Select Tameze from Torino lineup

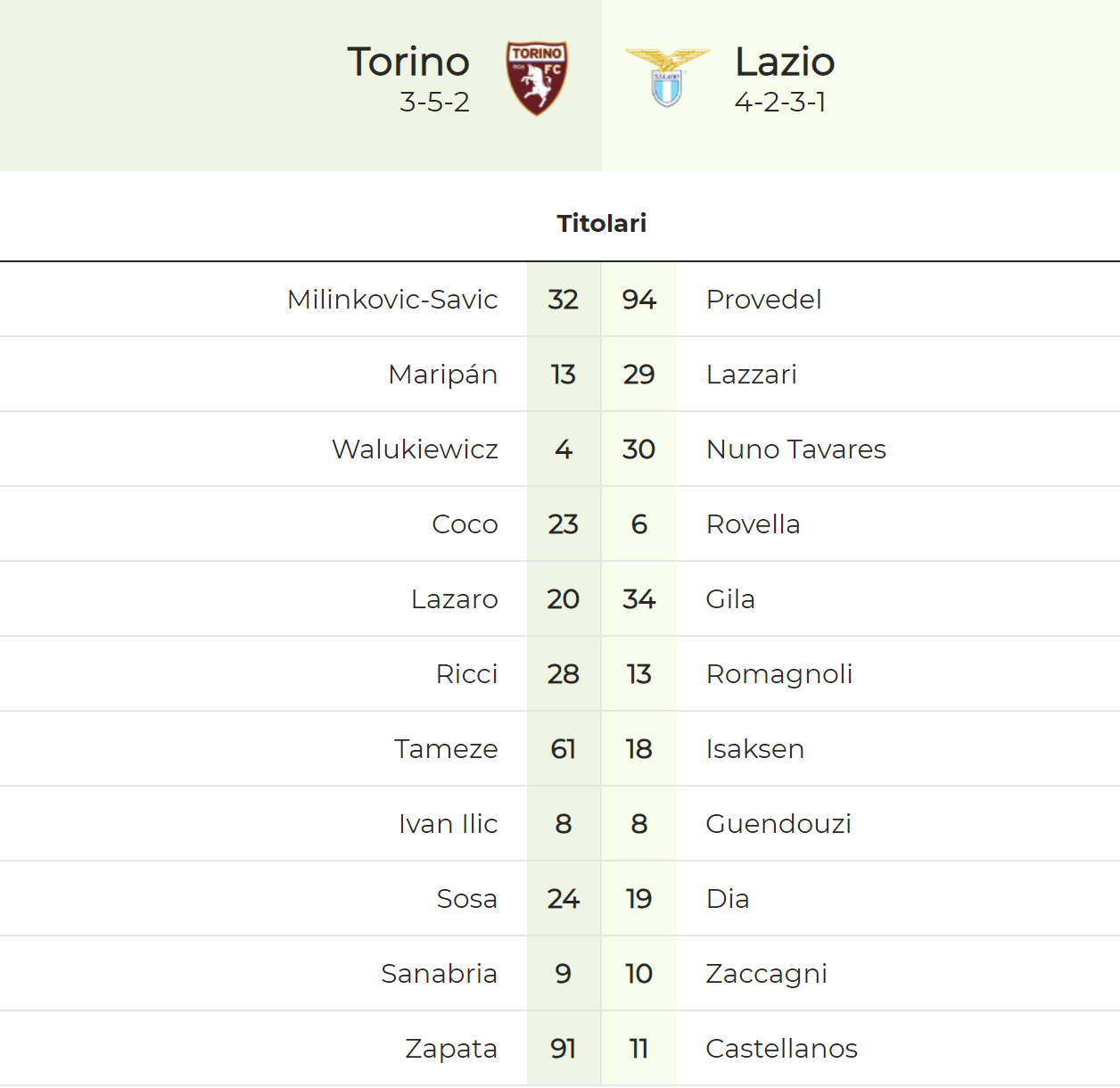click(x=446, y=749)
